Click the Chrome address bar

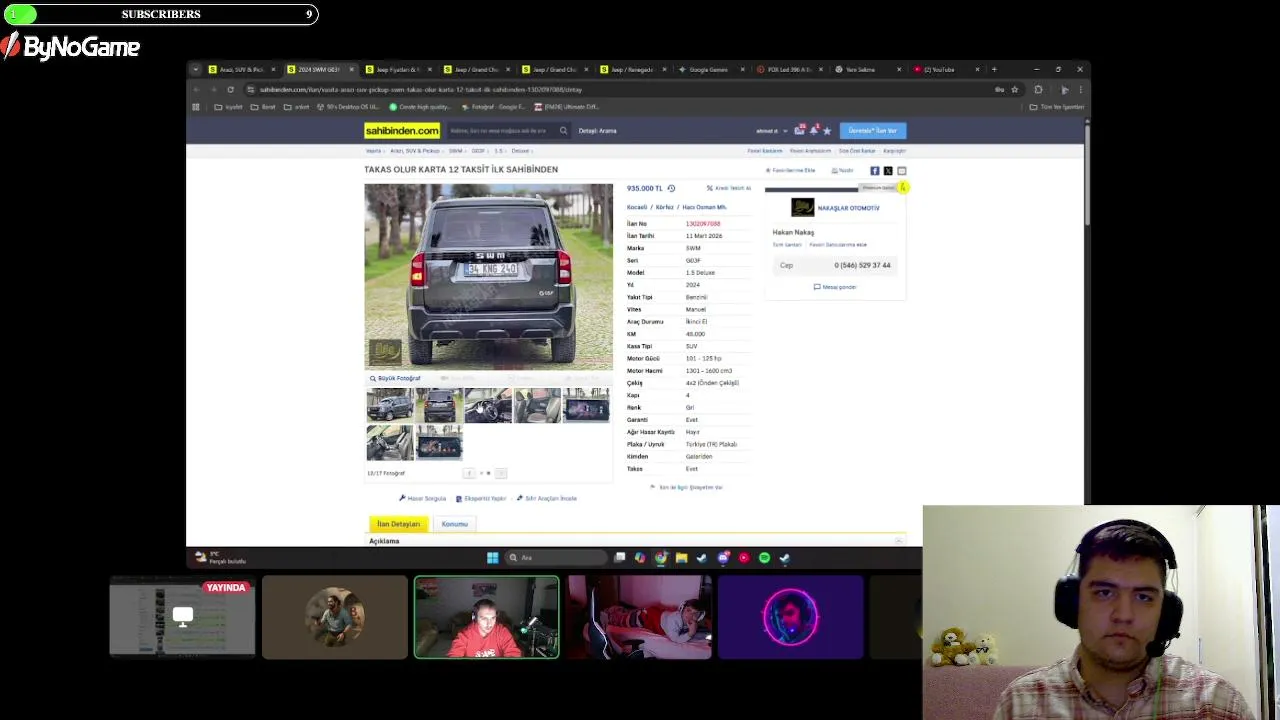pos(620,89)
